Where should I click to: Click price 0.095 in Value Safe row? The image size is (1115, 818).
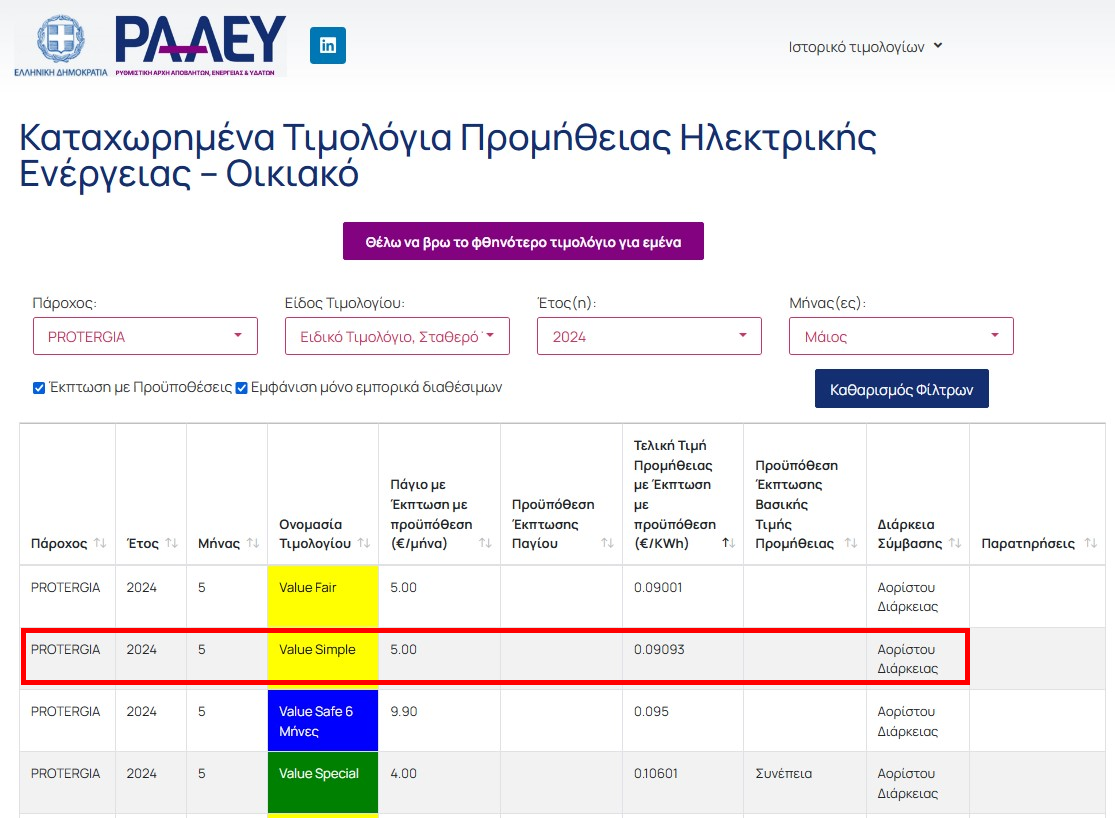[651, 711]
